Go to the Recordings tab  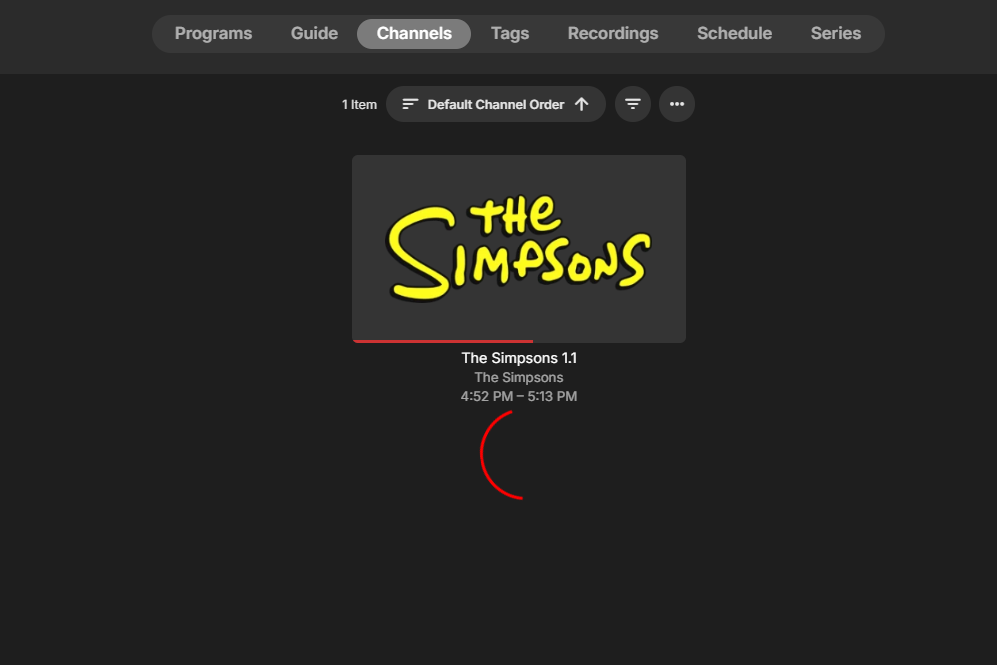click(x=612, y=34)
